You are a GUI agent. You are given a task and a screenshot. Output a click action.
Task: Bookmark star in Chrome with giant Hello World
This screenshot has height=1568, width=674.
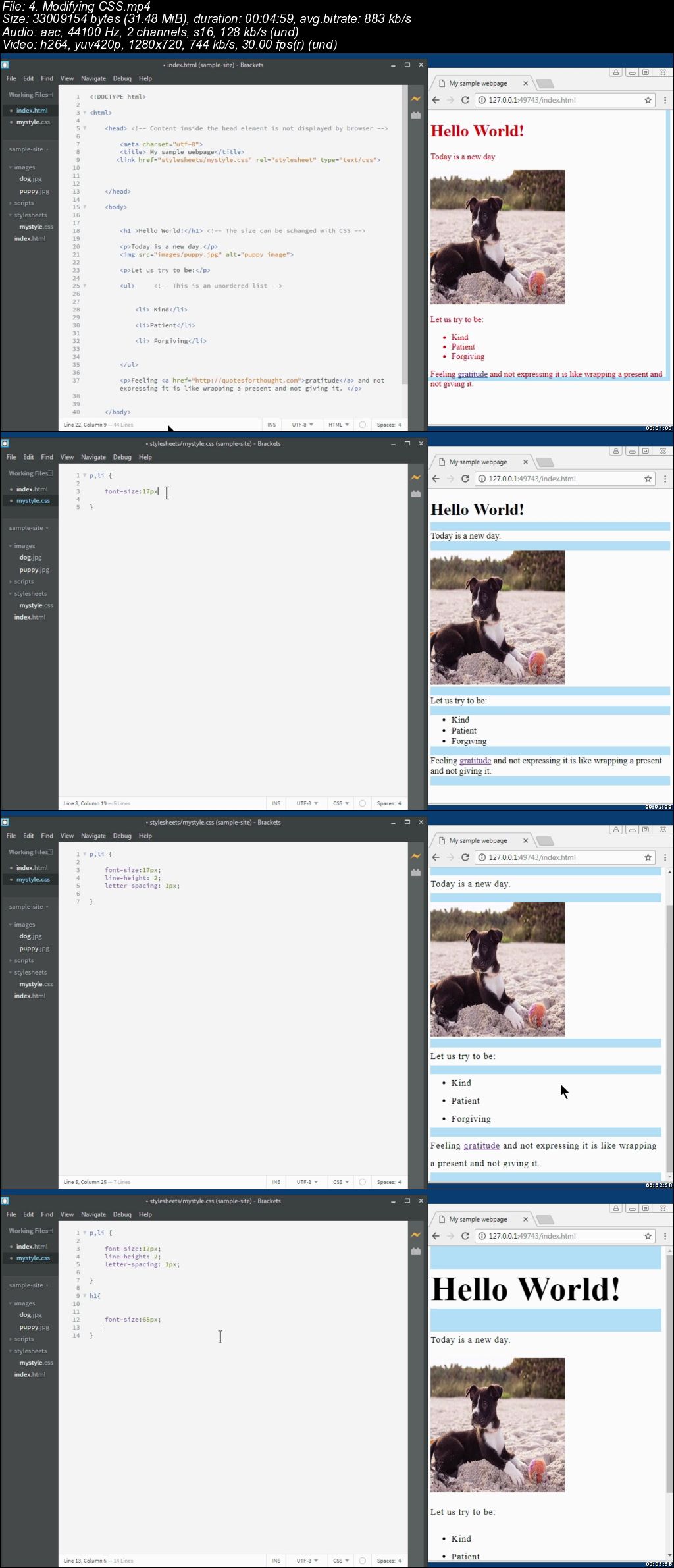tap(648, 1236)
